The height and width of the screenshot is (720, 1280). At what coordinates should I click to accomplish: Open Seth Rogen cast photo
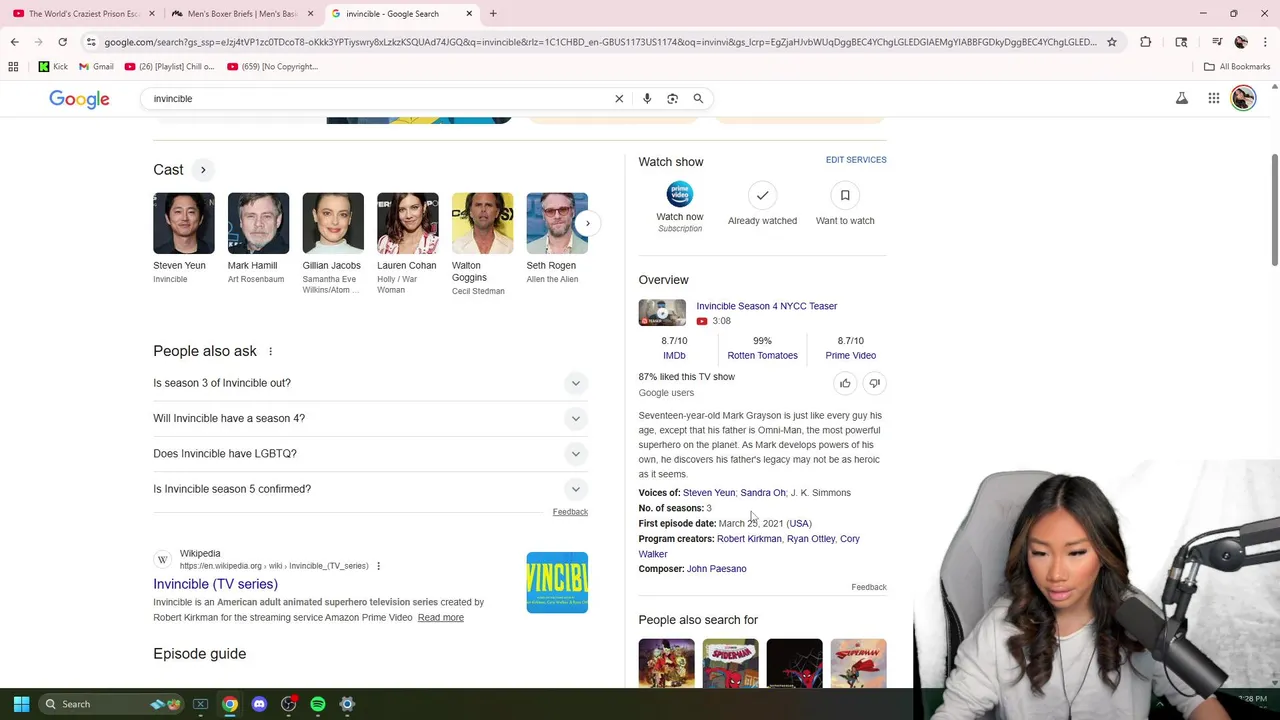click(557, 223)
